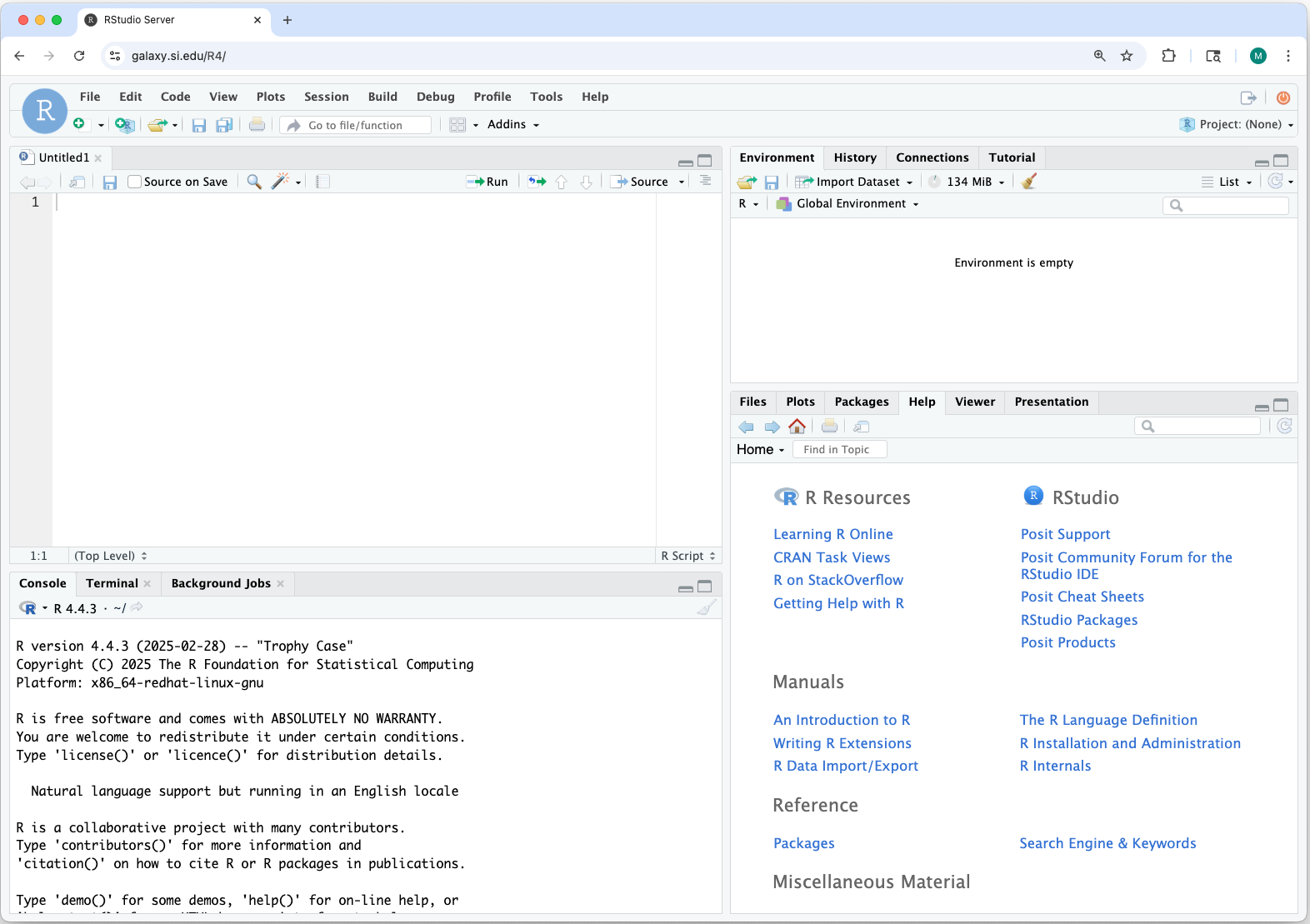This screenshot has width=1310, height=924.
Task: Open the Session menu
Action: [x=327, y=97]
